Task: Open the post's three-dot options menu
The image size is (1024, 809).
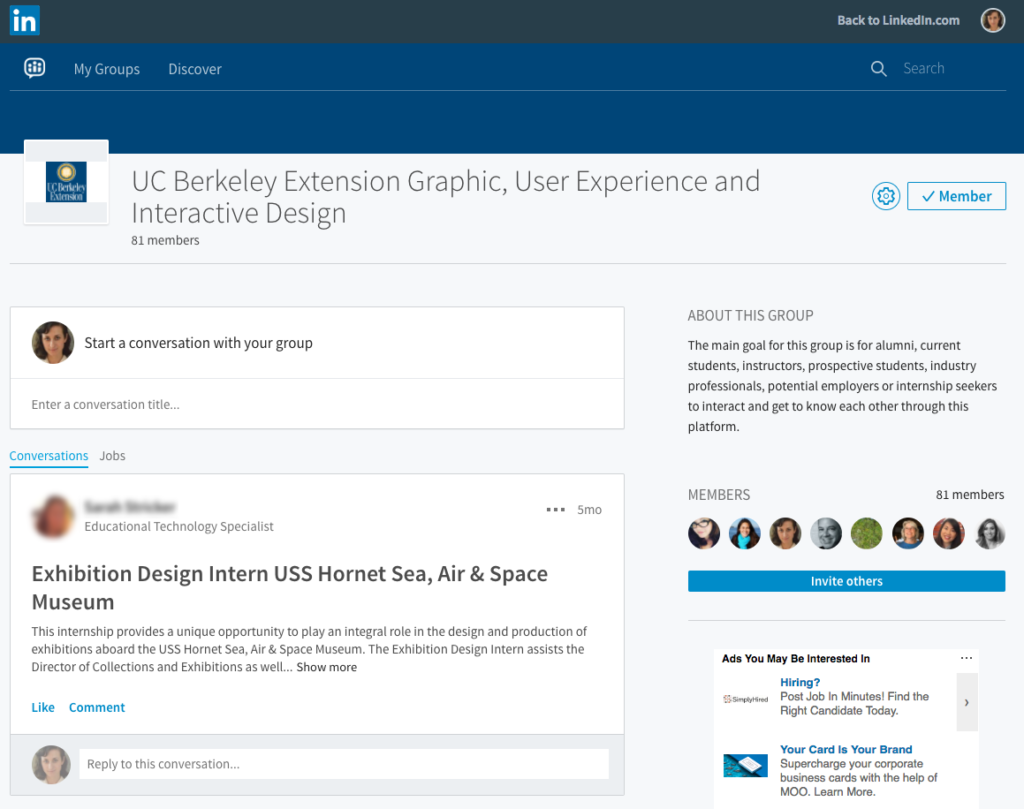Action: [x=556, y=509]
